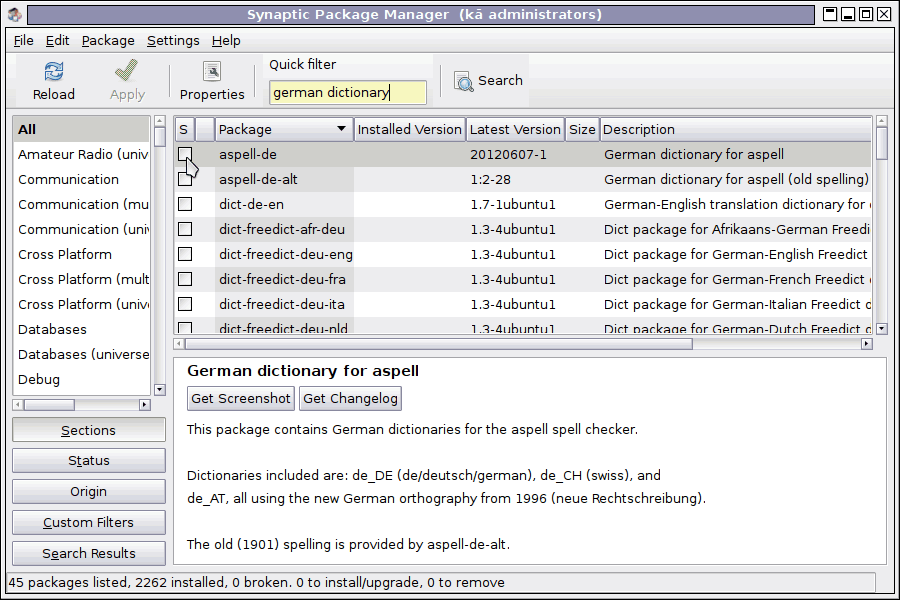Close the Synaptic window
Screen dimensions: 900x600
pos(885,14)
